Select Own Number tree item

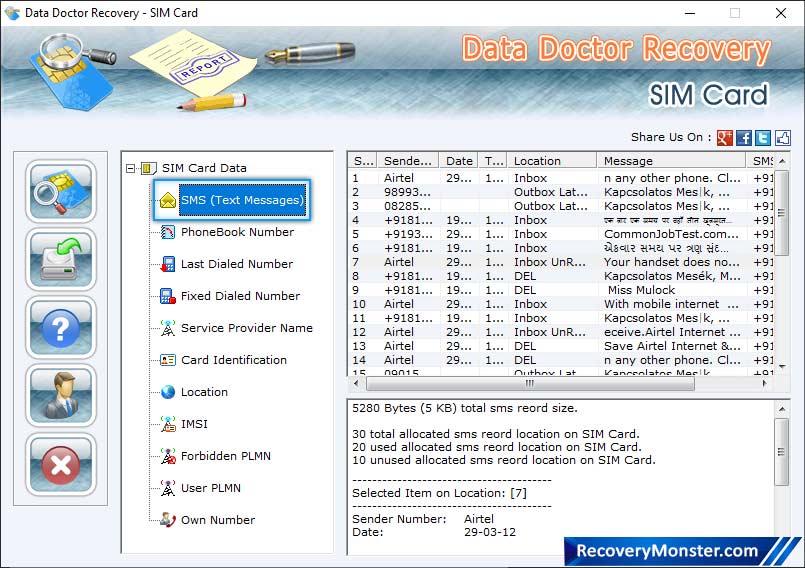(x=218, y=520)
